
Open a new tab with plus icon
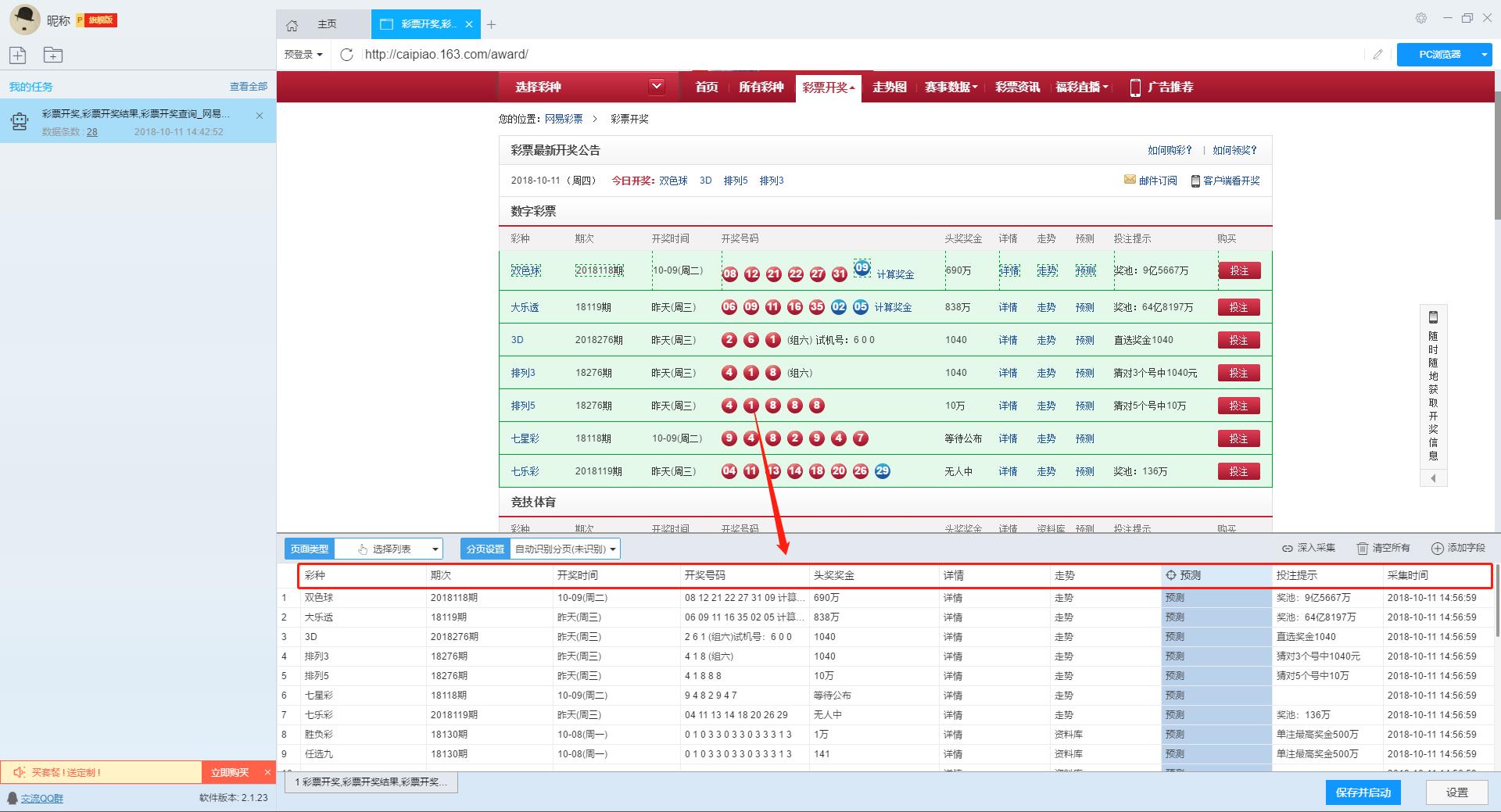[491, 24]
